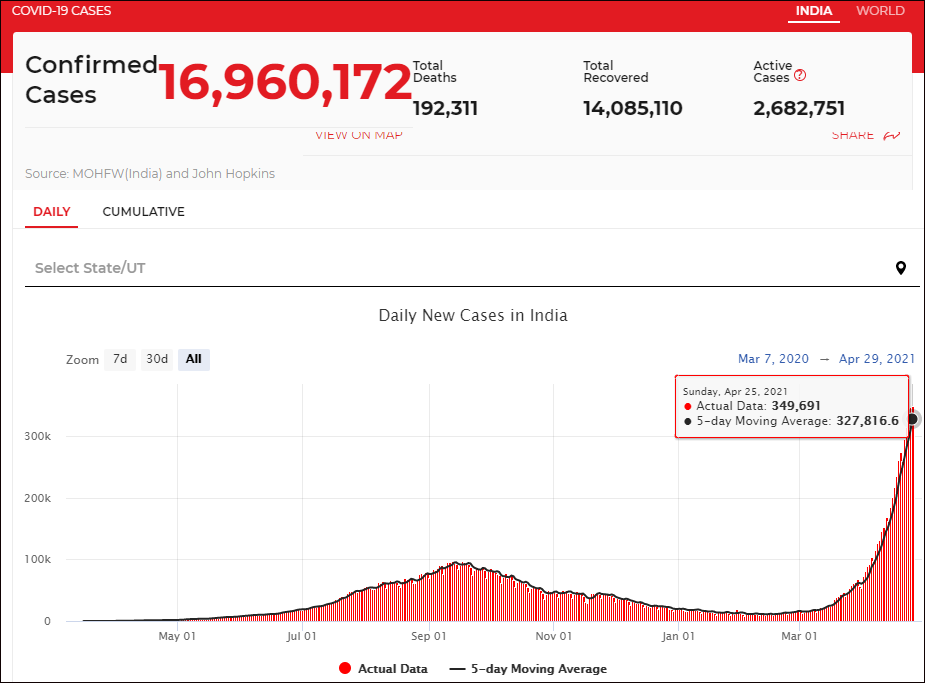Click the 16,960,172 confirmed cases figure
Image resolution: width=925 pixels, height=683 pixels.
[x=286, y=82]
